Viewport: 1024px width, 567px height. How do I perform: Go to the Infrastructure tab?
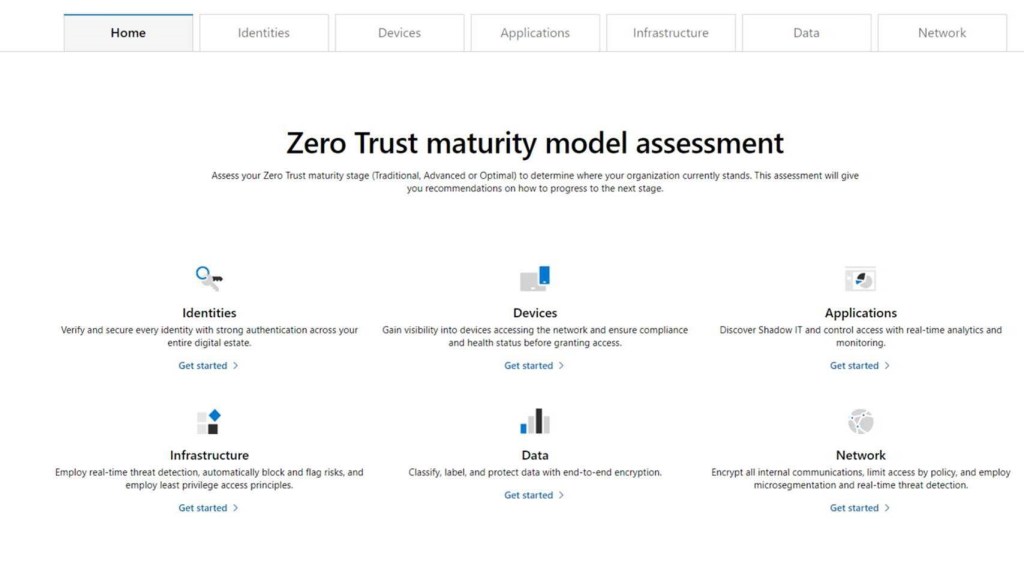coord(670,33)
